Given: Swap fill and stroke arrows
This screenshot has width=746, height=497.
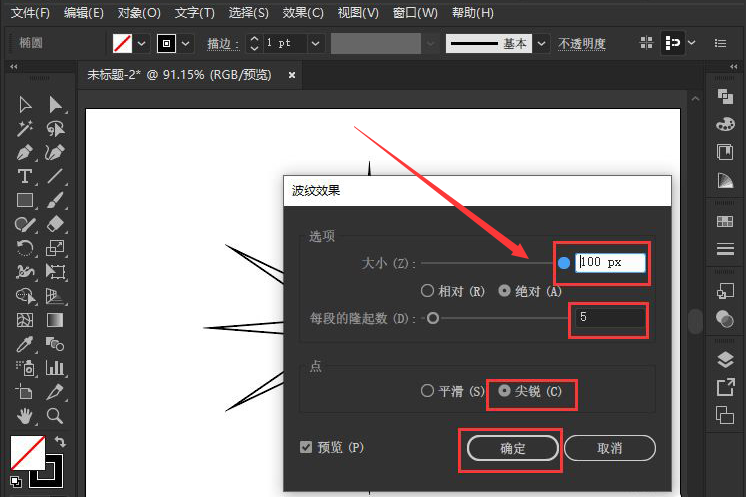Looking at the screenshot, I should point(60,442).
